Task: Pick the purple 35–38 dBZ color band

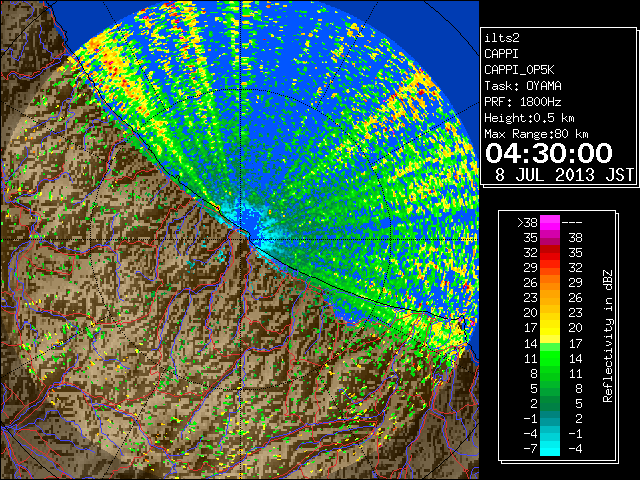Action: coord(549,238)
